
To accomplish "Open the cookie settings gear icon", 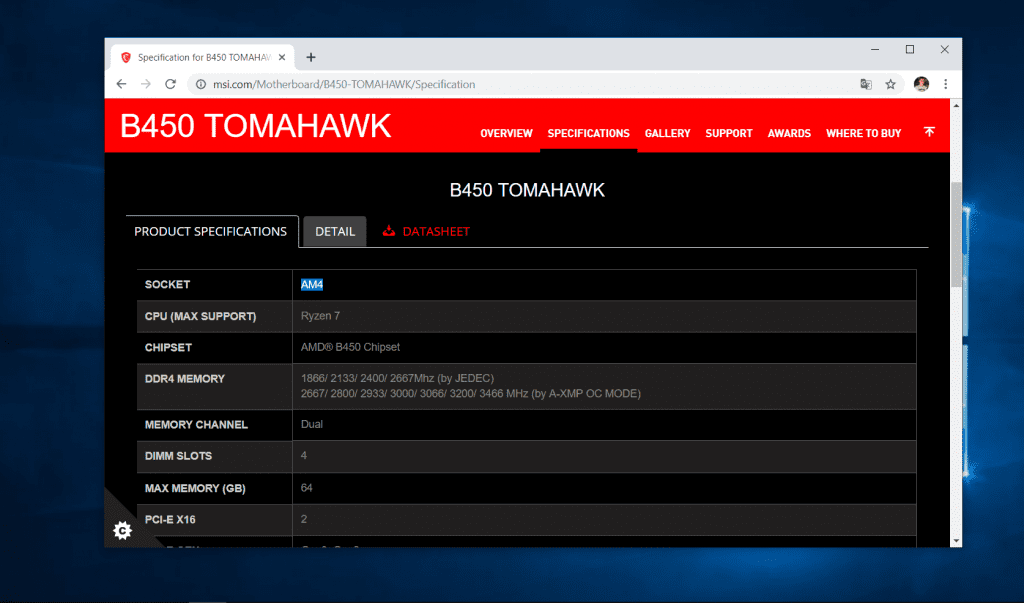I will point(123,530).
